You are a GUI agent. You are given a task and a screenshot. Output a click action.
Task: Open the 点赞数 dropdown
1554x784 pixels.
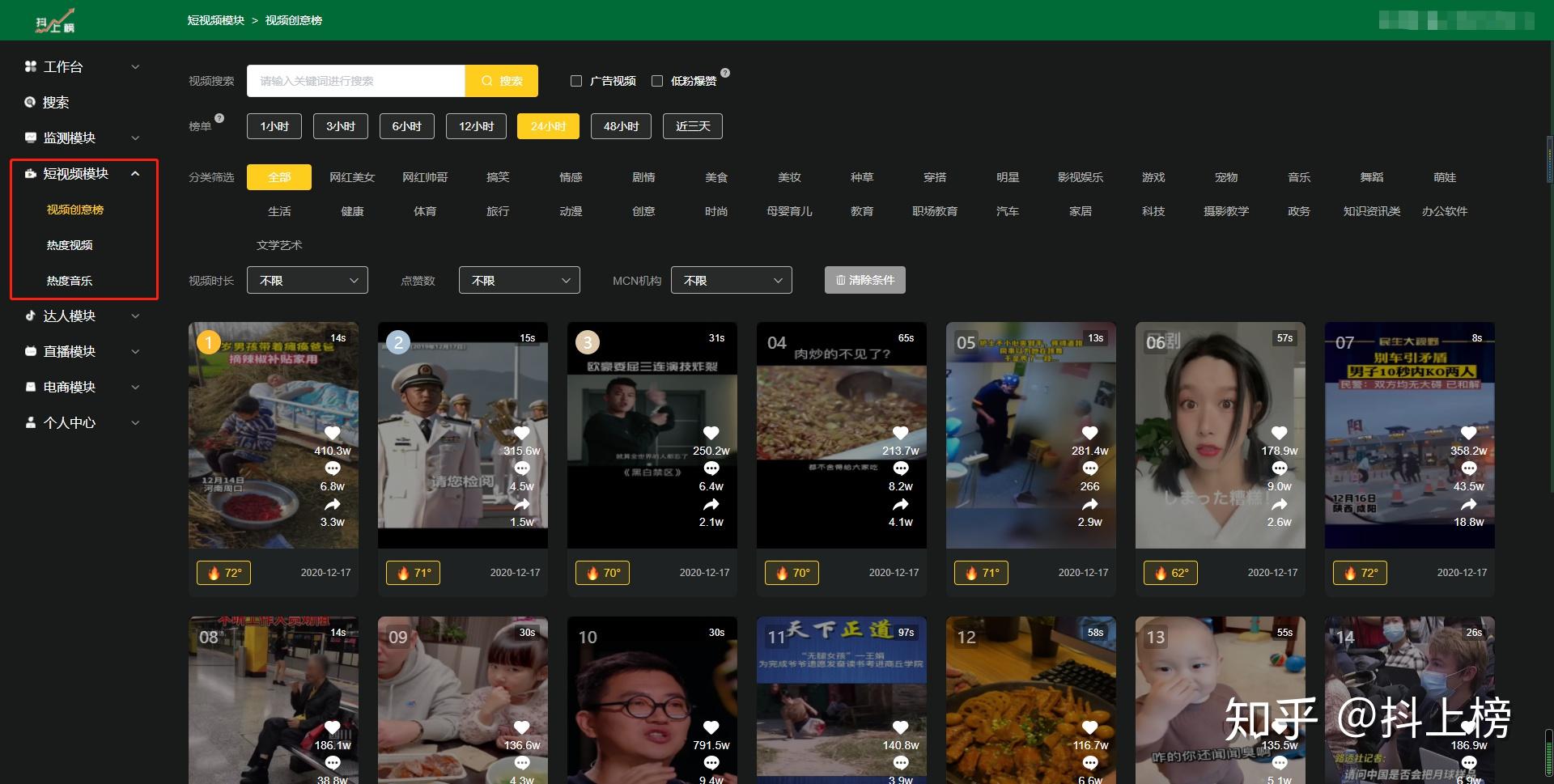pos(520,280)
